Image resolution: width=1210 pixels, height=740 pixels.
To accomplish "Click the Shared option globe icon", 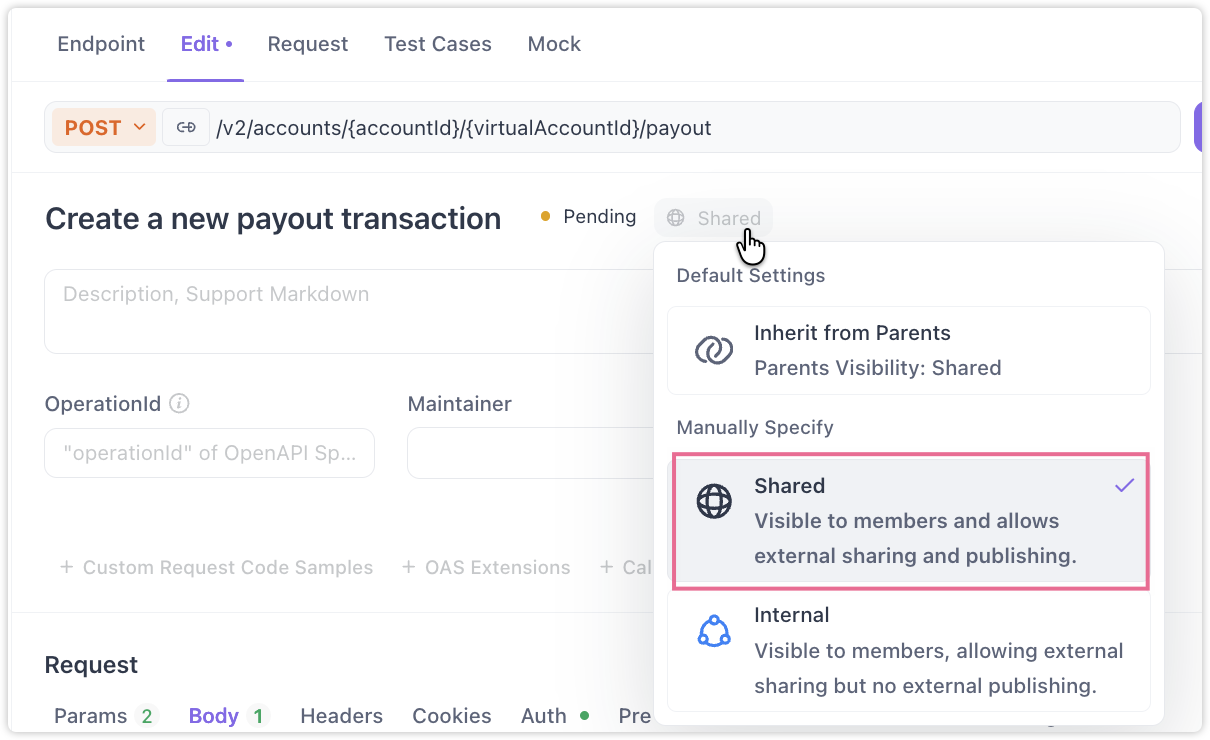I will click(714, 502).
